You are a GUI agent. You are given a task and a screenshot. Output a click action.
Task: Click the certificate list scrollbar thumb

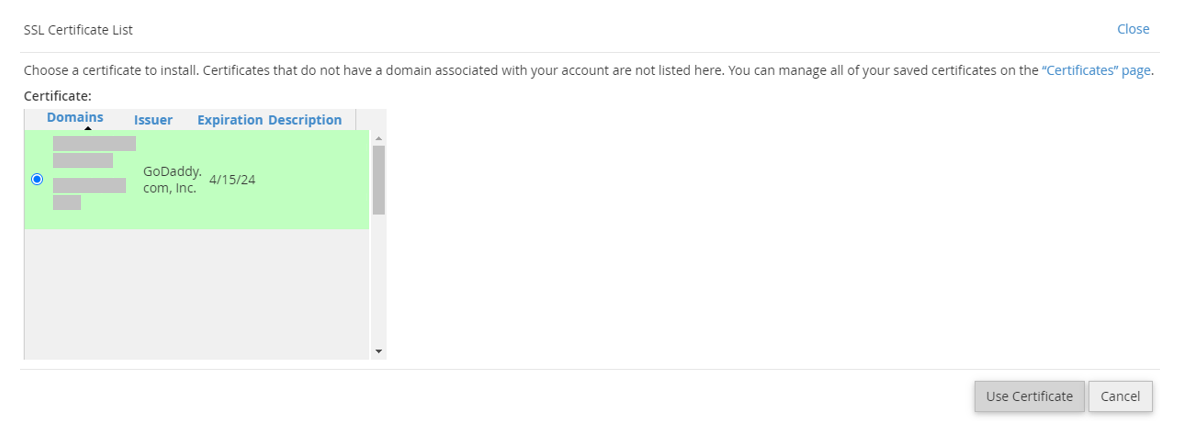[x=378, y=180]
